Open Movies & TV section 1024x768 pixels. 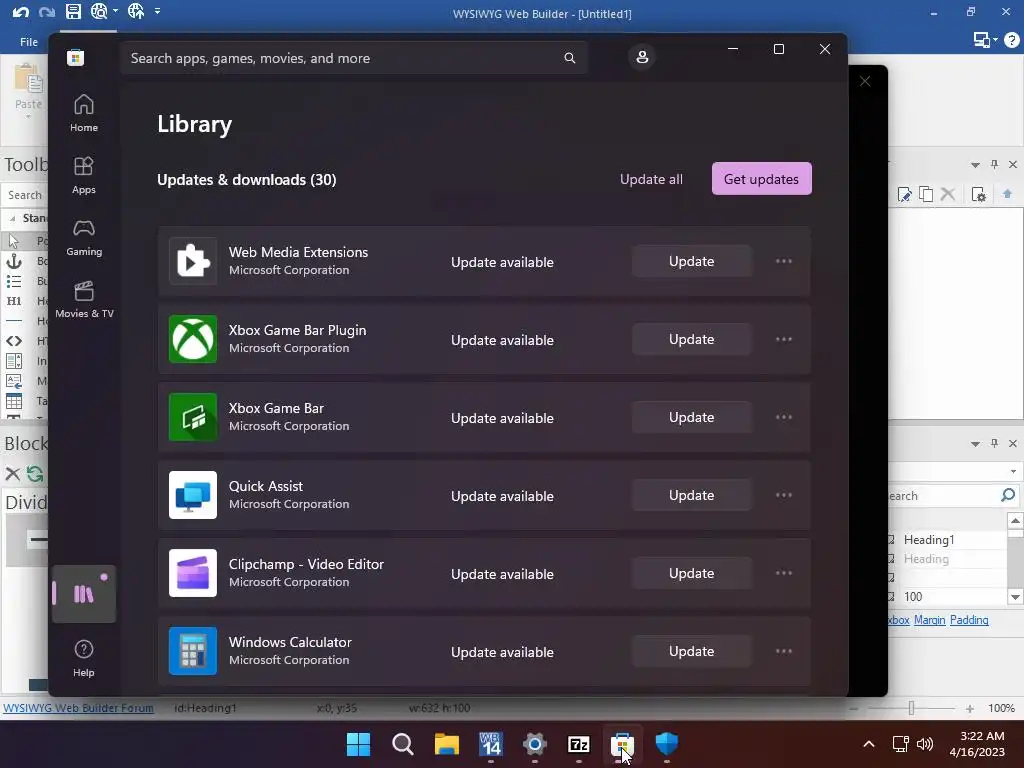[x=84, y=299]
